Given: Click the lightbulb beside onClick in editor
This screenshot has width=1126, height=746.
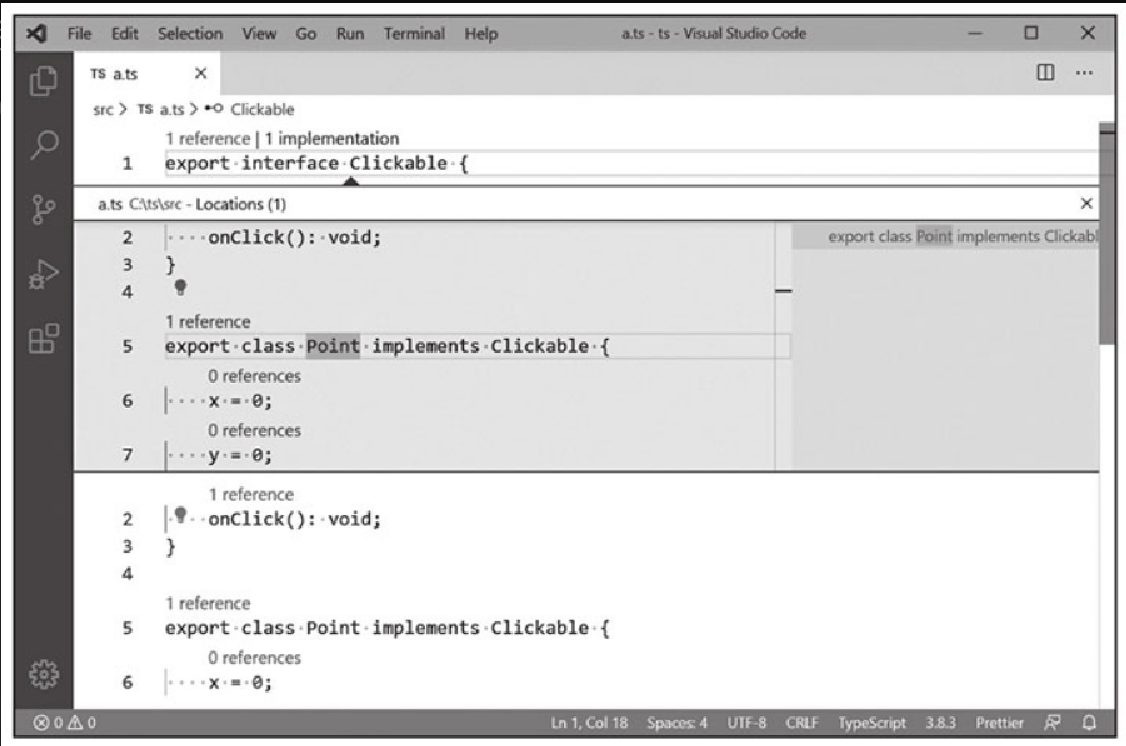Looking at the screenshot, I should [x=180, y=515].
